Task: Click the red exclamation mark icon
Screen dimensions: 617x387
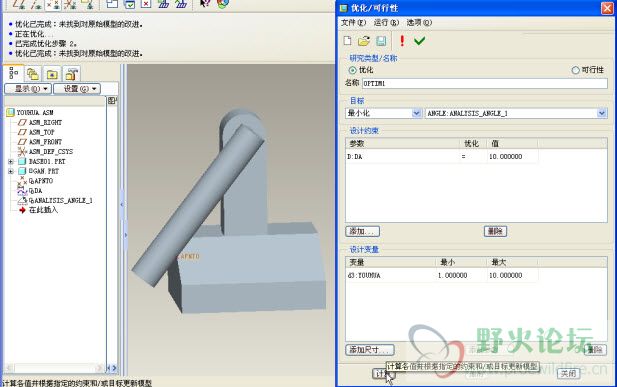Action: [402, 41]
